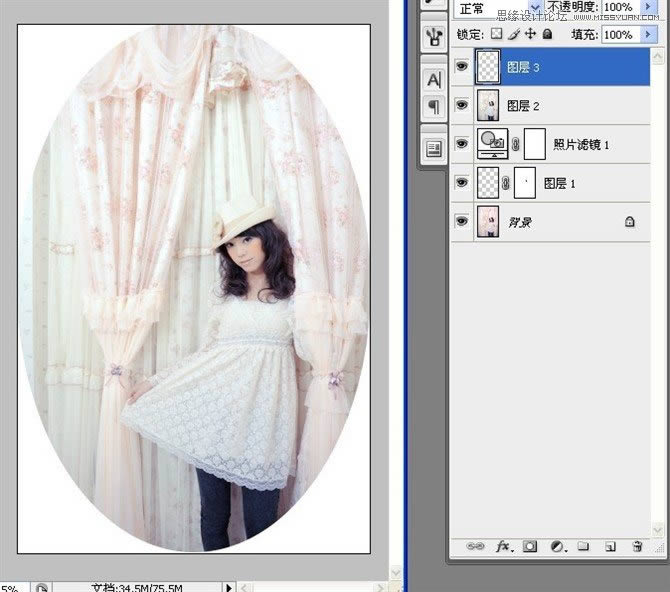Viewport: 670px width, 592px height.
Task: Open the Paragraph panel icon
Action: [x=435, y=106]
